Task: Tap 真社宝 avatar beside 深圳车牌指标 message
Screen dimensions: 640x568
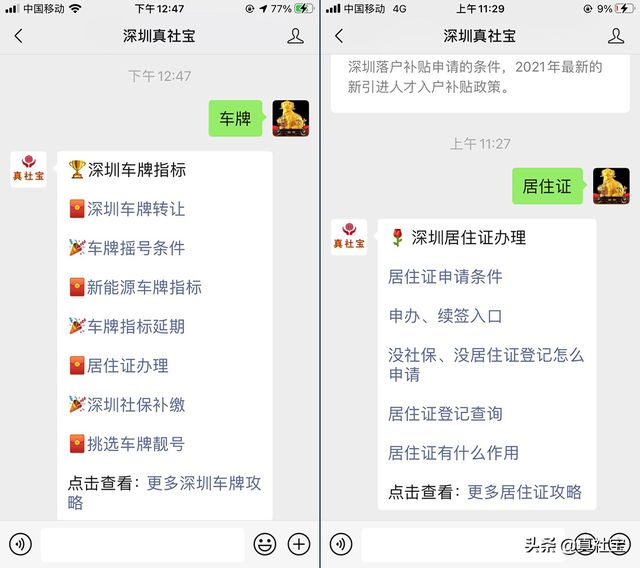Action: click(28, 169)
